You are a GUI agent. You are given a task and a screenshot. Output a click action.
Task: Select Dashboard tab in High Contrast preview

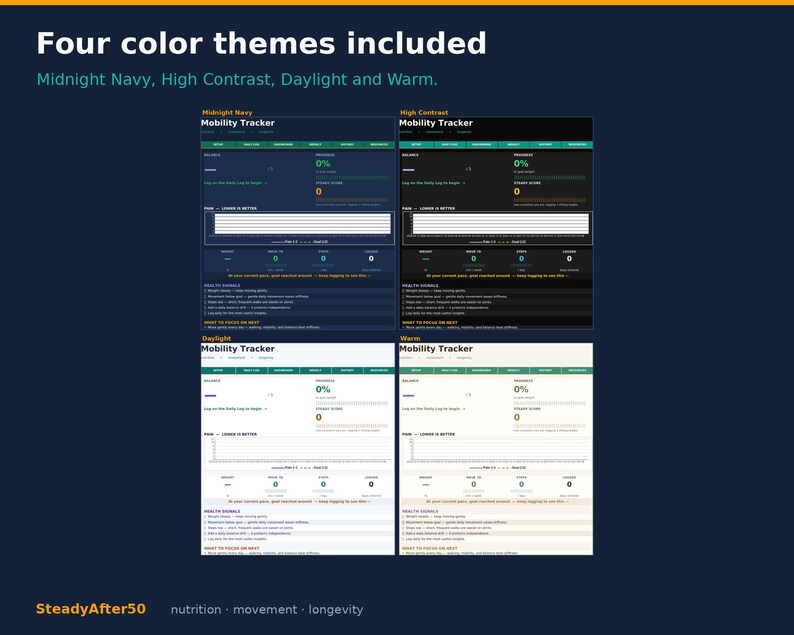[481, 144]
